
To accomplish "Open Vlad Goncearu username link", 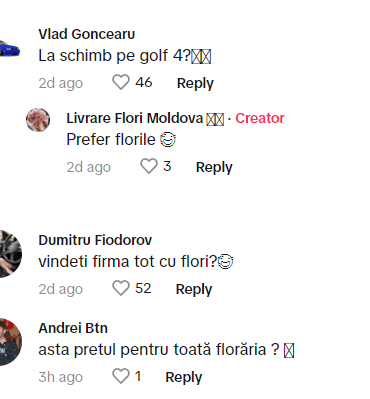I will click(87, 34).
